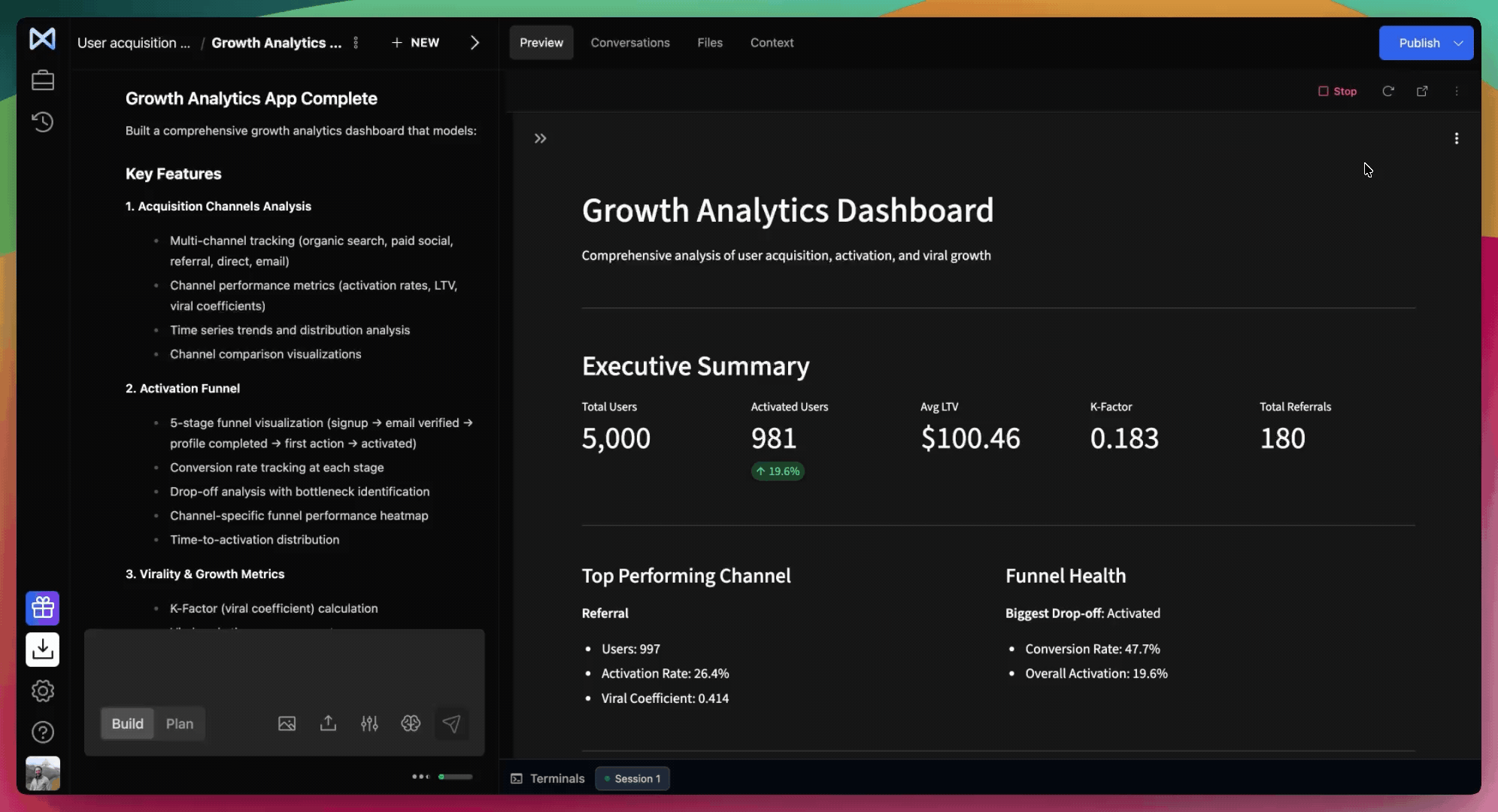Expand the Publish dropdown arrow
1498x812 pixels.
click(x=1459, y=43)
